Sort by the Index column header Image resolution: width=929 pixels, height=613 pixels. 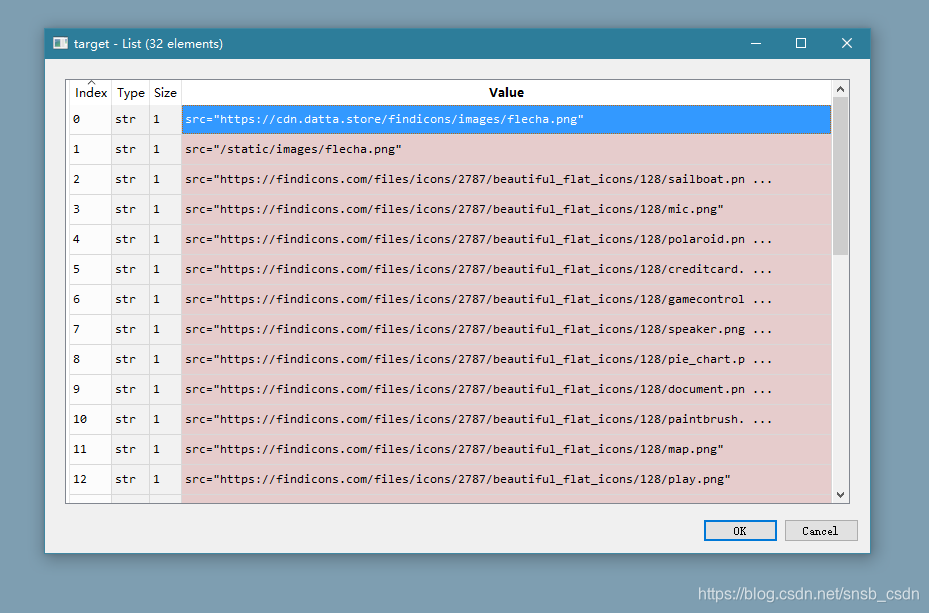(91, 92)
